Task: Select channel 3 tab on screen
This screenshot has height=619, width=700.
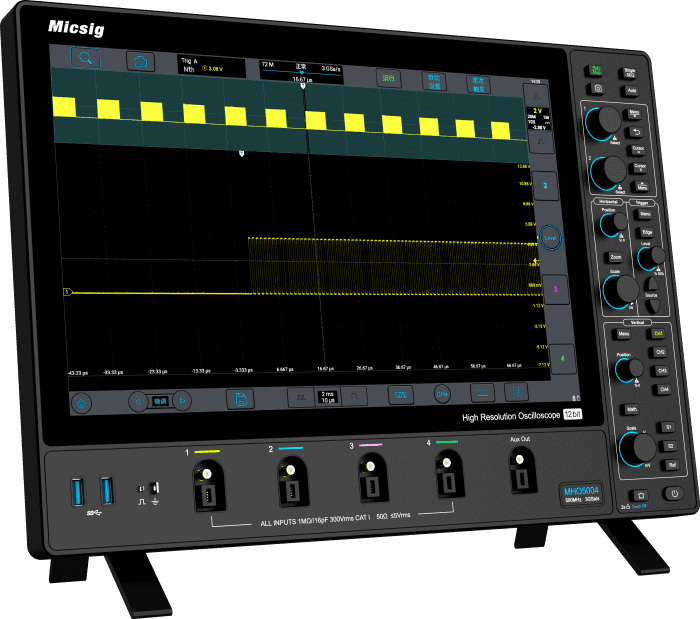Action: (554, 287)
